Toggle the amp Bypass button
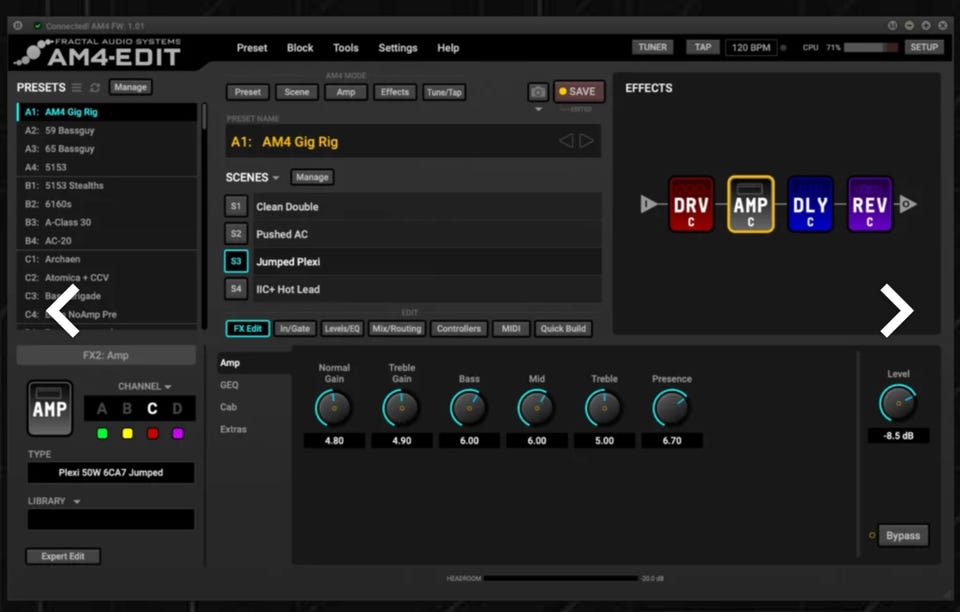The image size is (960, 612). pos(902,536)
